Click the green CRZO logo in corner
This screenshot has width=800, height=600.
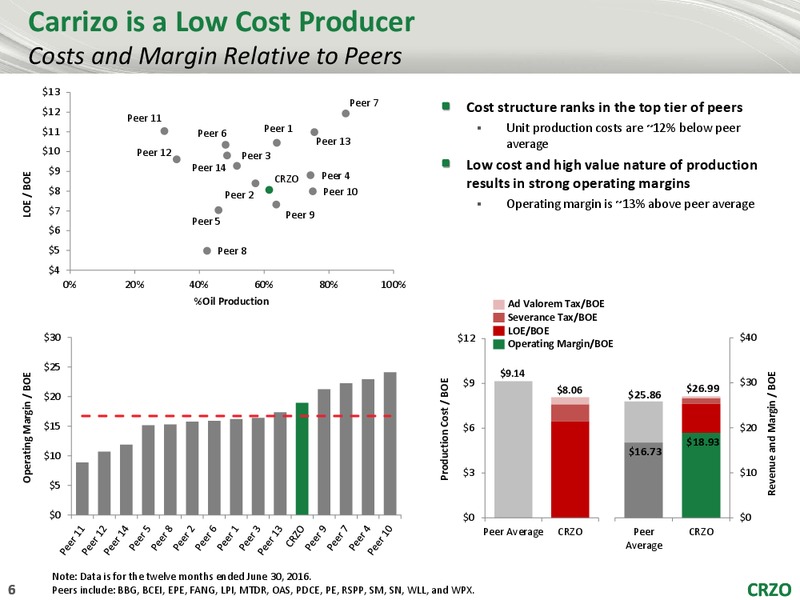[x=769, y=589]
